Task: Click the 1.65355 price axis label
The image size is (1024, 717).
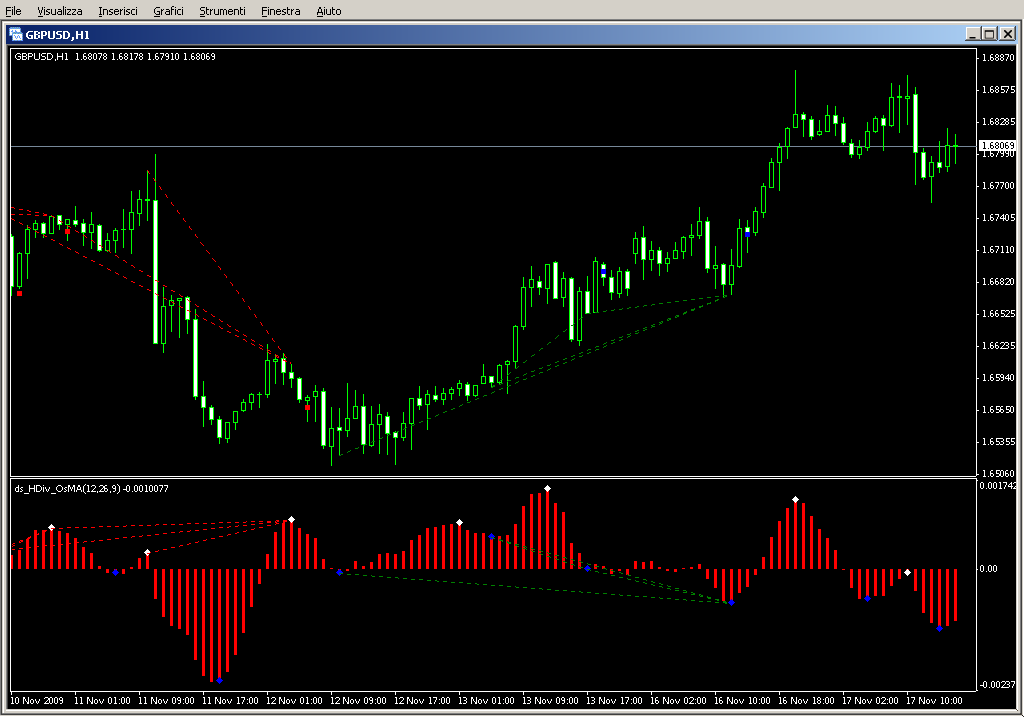Action: pos(999,441)
